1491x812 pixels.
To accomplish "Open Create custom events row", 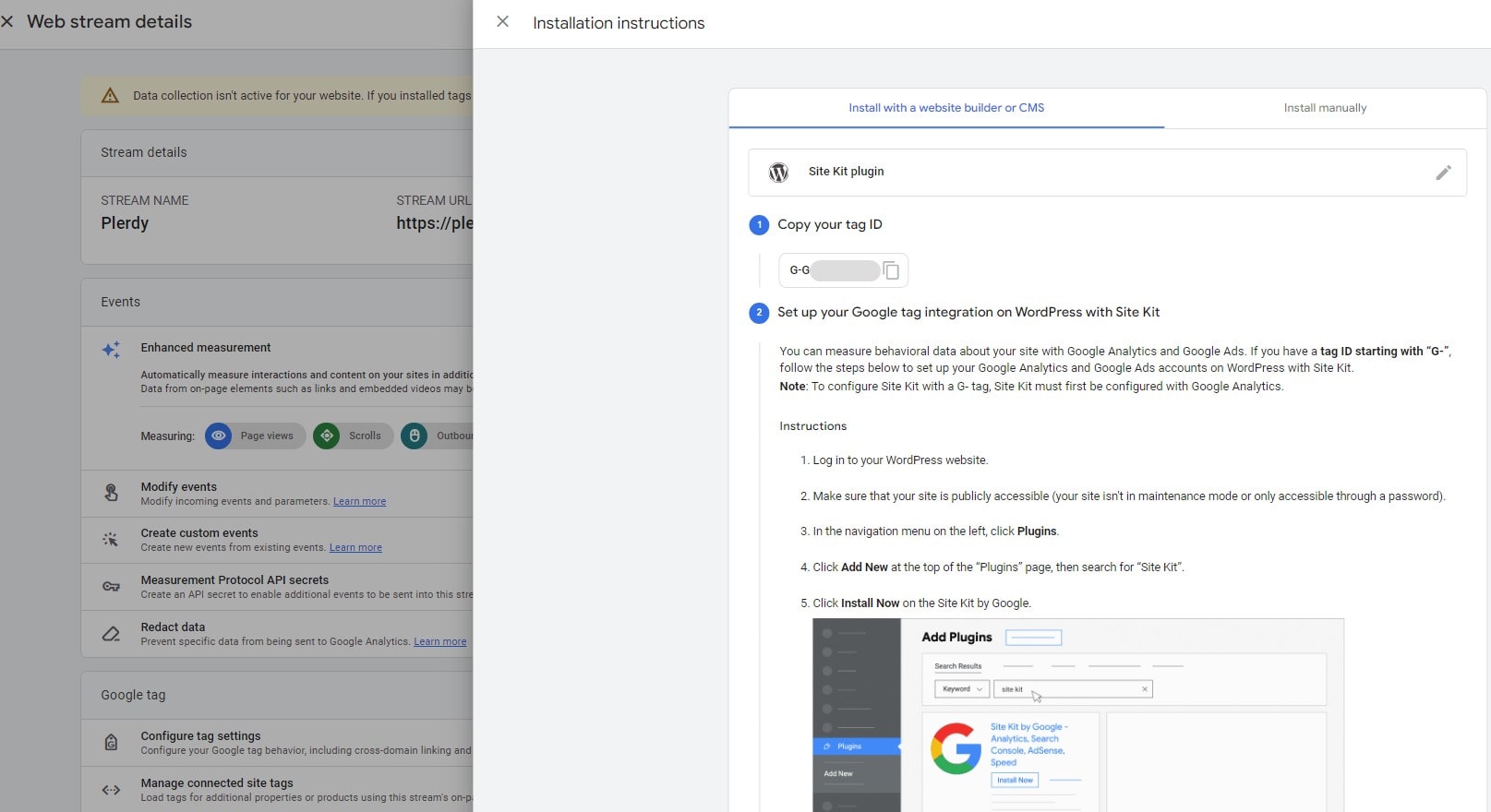I will coord(277,540).
